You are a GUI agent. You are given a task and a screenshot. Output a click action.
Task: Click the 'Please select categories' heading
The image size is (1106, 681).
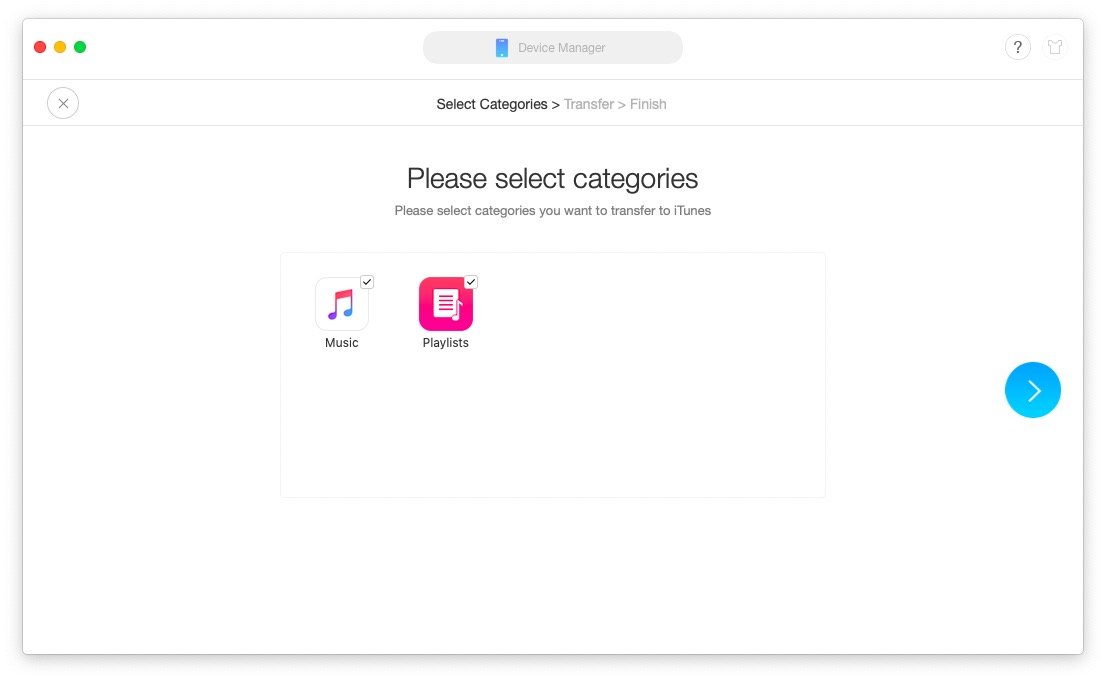coord(552,179)
